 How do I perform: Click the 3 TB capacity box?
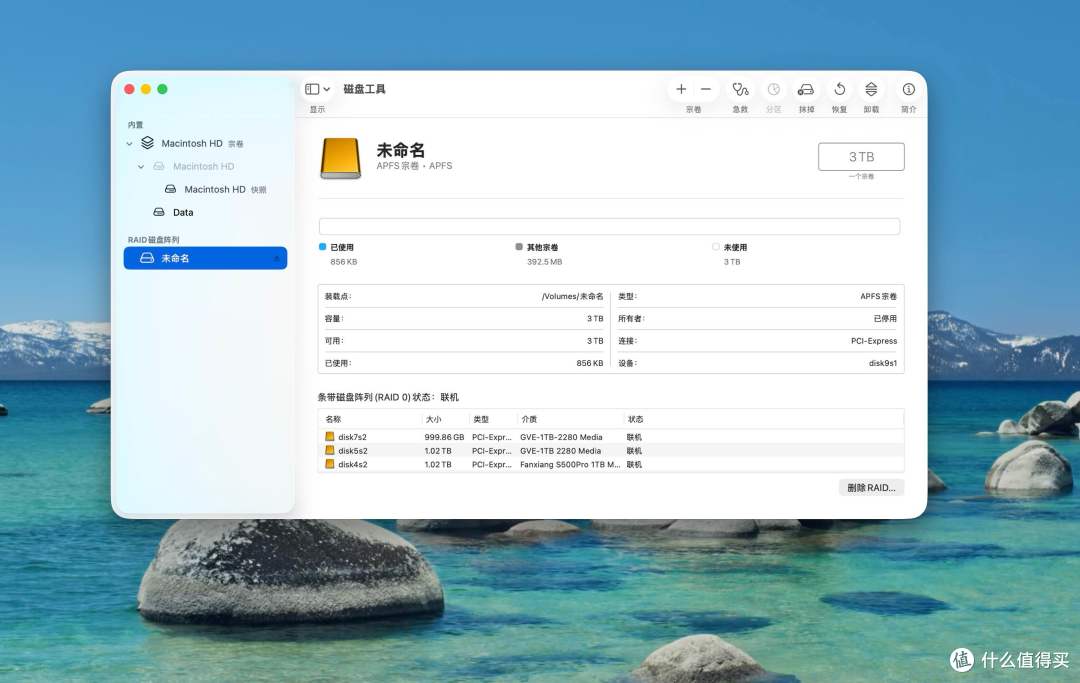tap(861, 157)
